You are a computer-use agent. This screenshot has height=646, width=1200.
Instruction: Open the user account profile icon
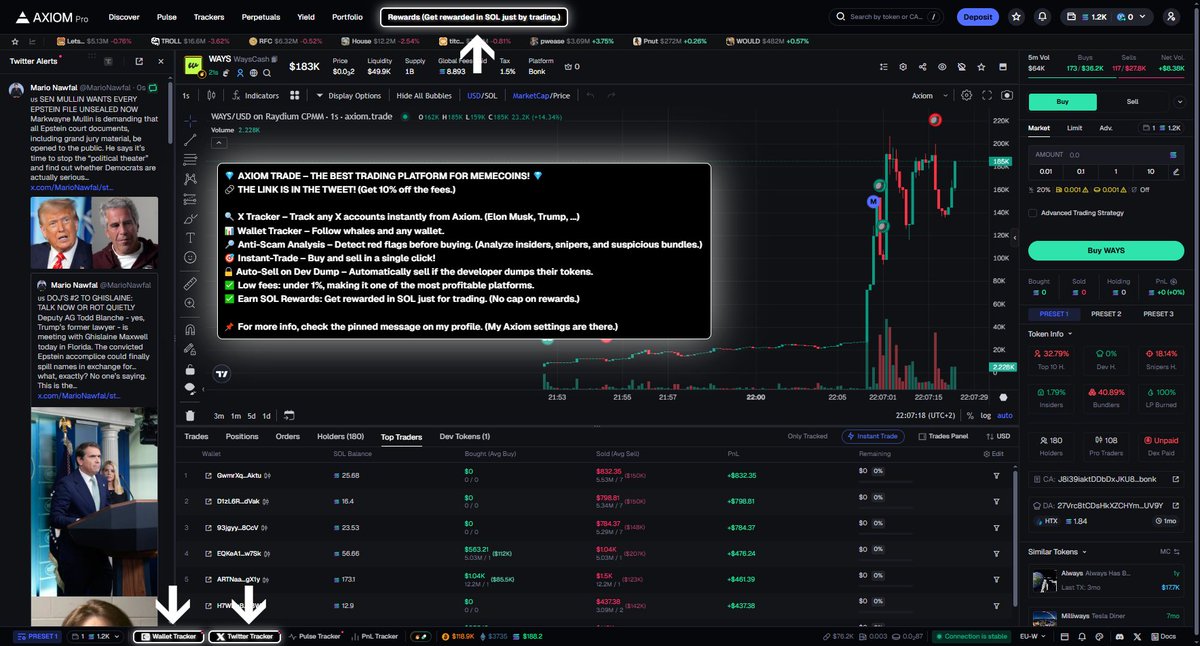click(1171, 17)
